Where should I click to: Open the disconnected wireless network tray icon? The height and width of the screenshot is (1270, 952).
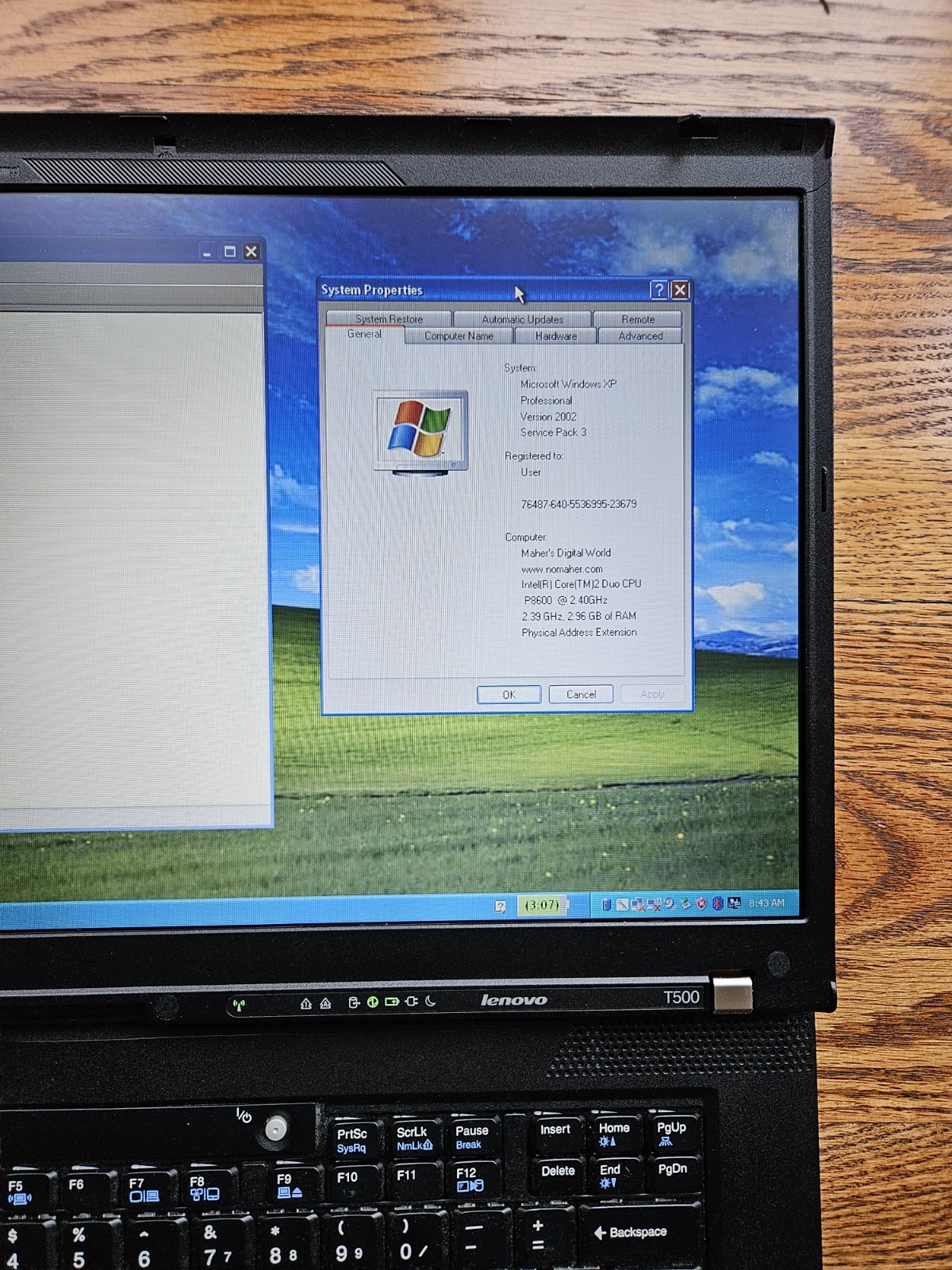[654, 904]
